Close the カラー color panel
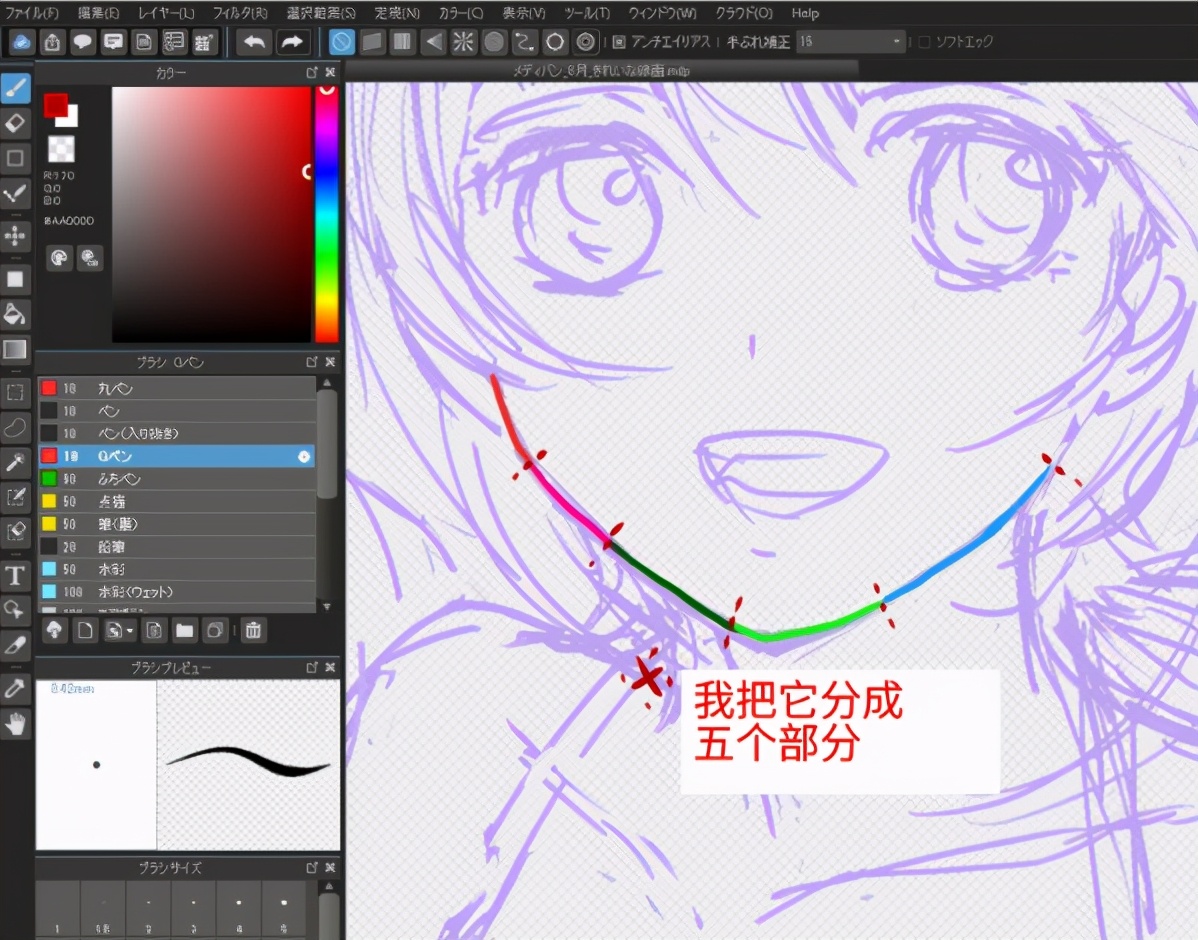This screenshot has height=940, width=1198. [x=330, y=72]
